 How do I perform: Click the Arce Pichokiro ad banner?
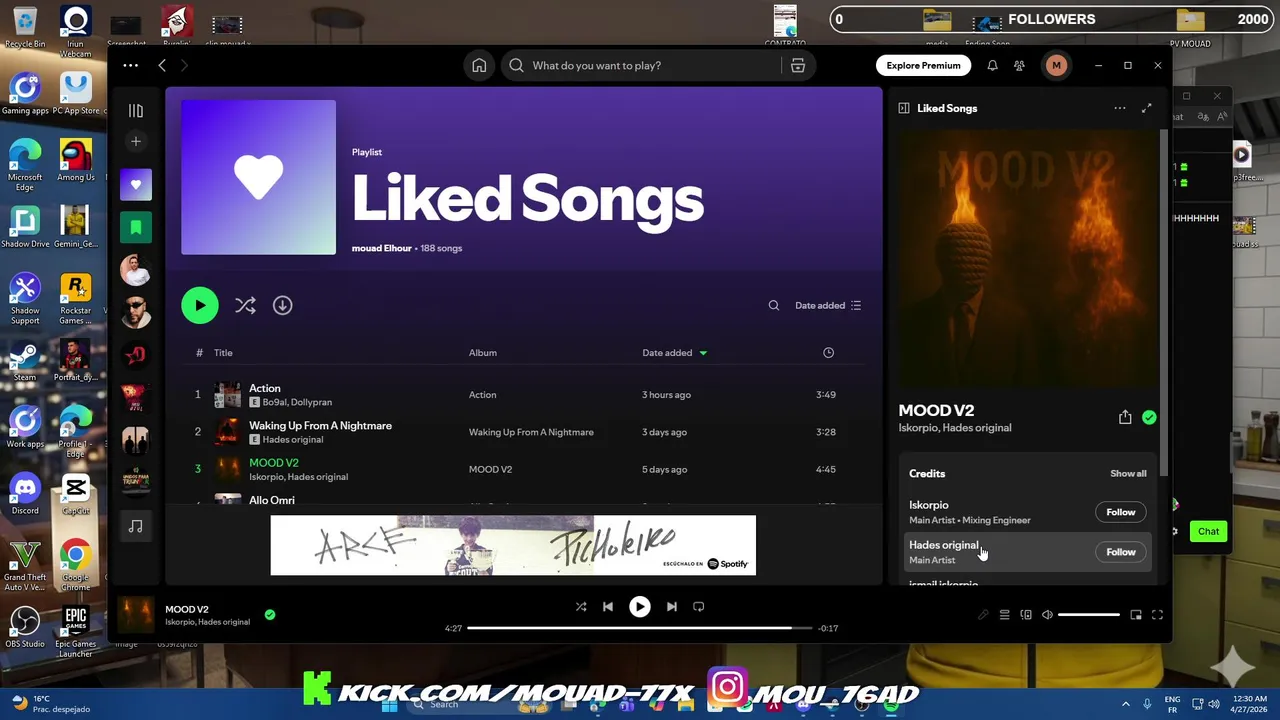click(x=513, y=545)
